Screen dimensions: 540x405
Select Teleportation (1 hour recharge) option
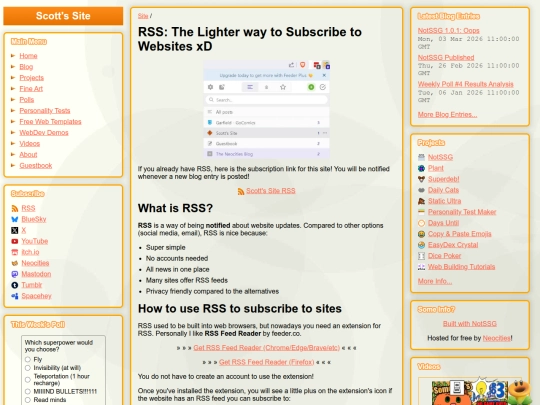coord(28,380)
